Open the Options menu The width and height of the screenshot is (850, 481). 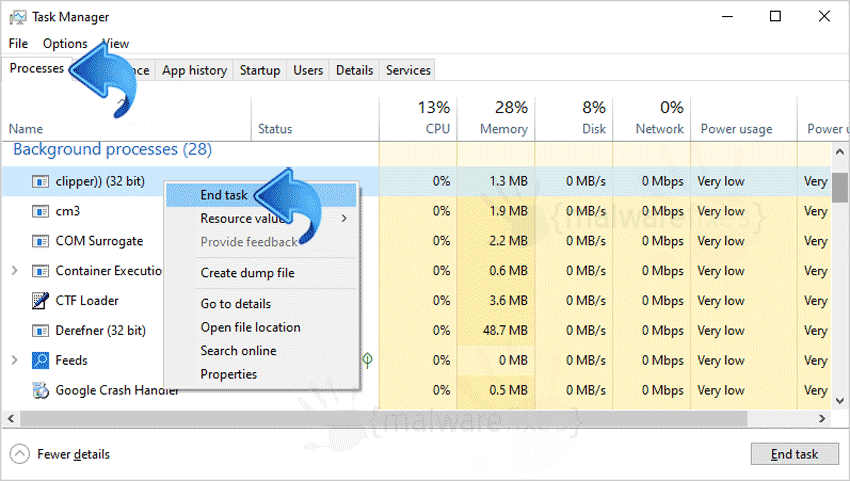pyautogui.click(x=65, y=43)
